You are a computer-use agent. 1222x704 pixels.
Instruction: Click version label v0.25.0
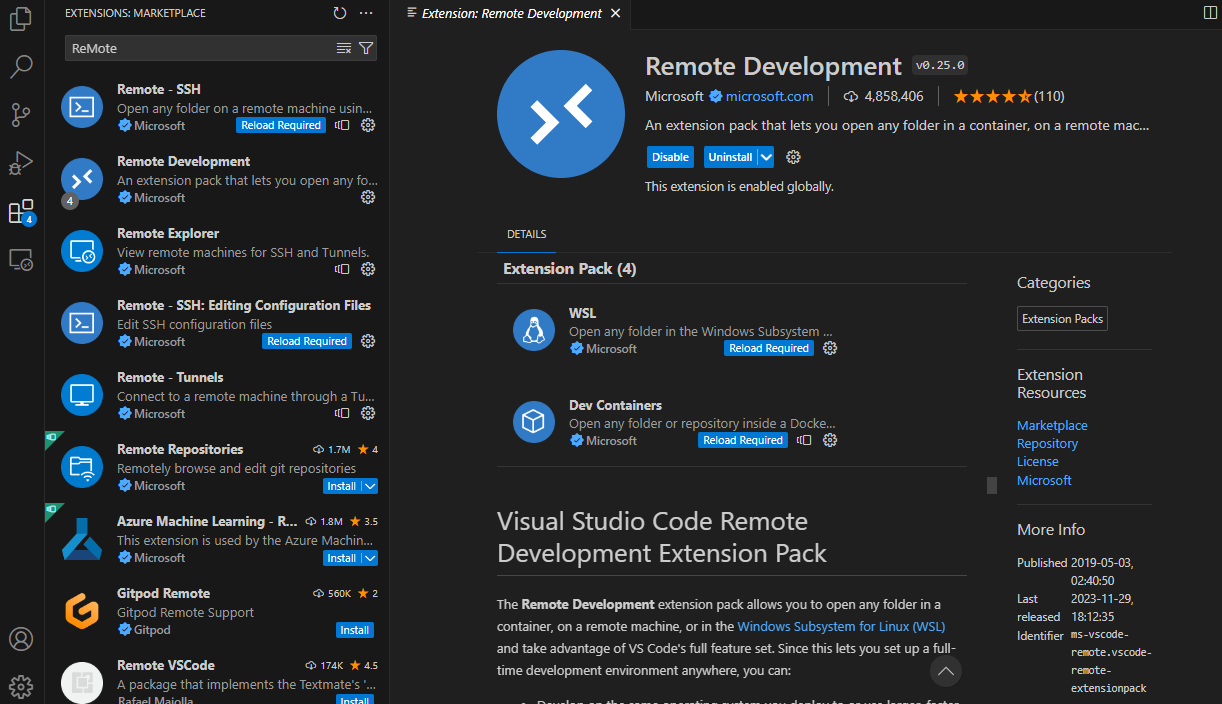coord(940,66)
